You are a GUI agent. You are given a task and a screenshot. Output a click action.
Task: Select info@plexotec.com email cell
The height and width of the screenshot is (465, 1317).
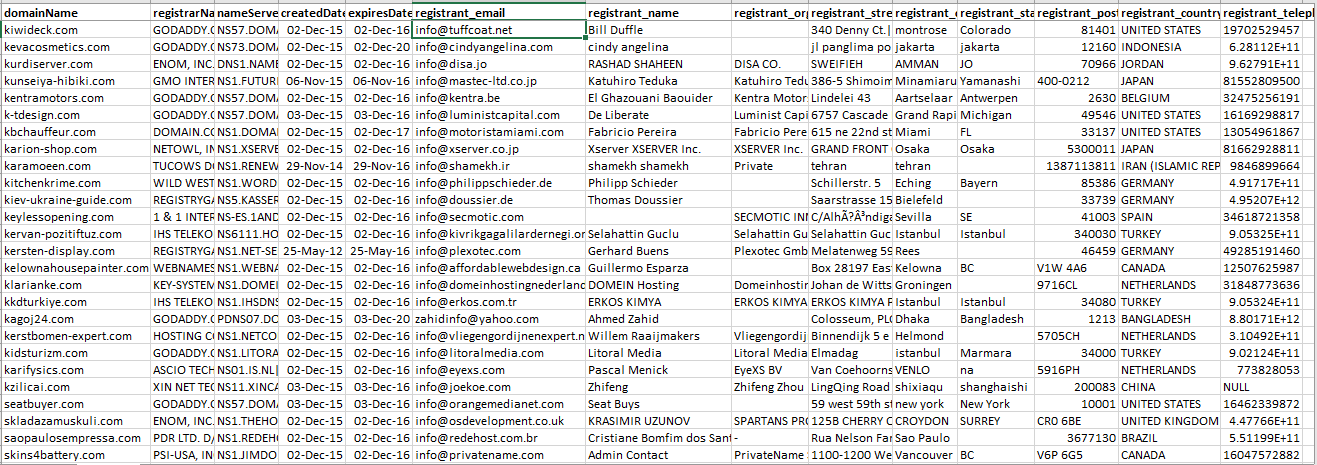pos(498,251)
